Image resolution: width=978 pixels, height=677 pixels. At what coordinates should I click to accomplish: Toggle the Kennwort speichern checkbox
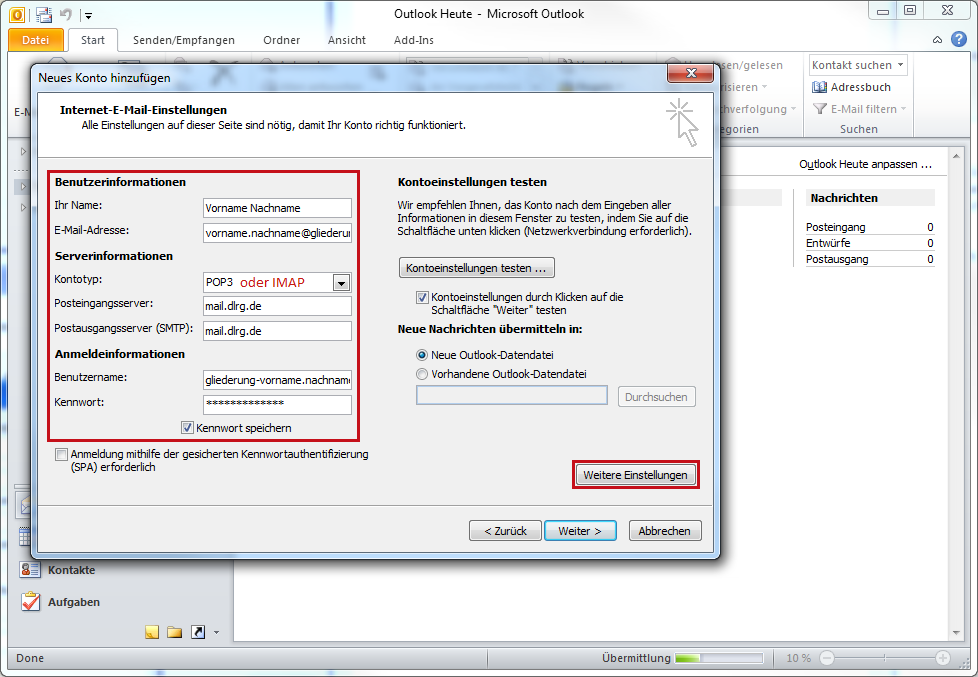187,428
